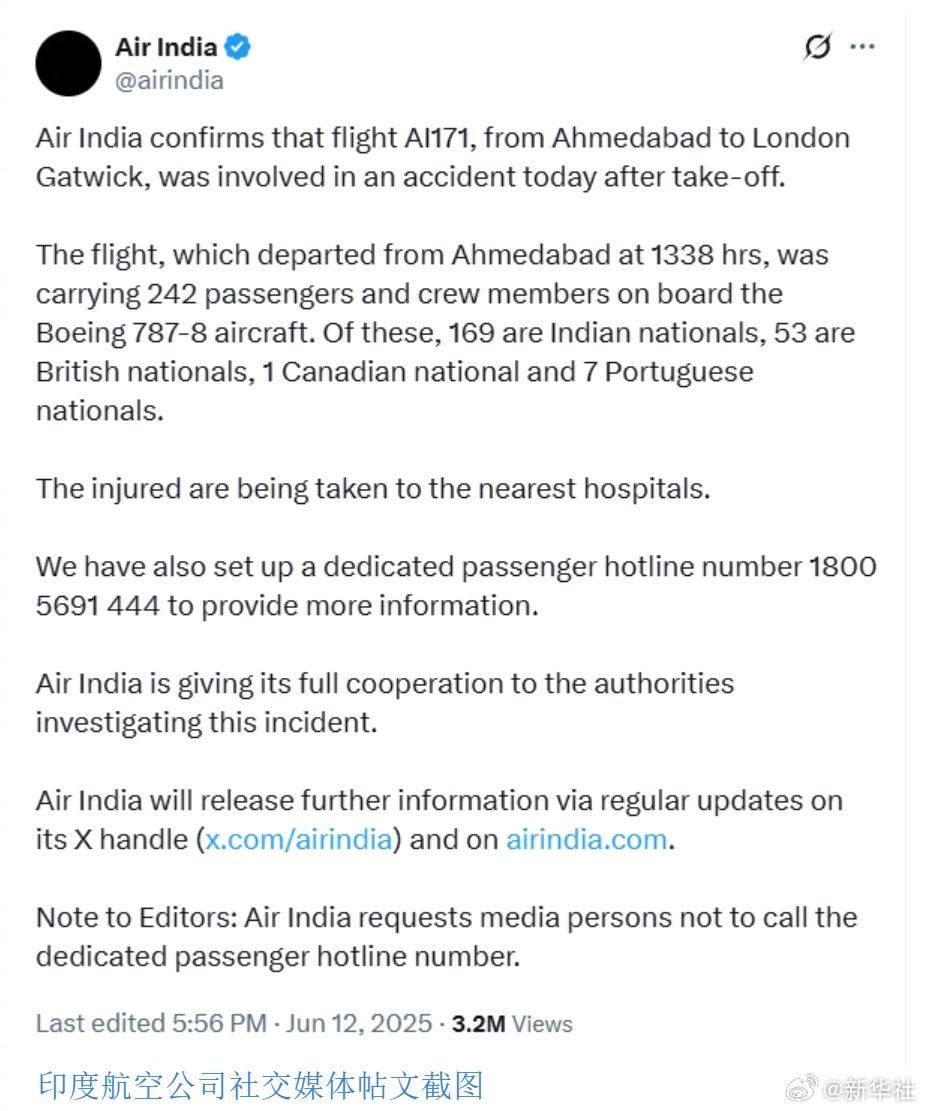Click the injured taken to hospitals sentence
The width and height of the screenshot is (925, 1111).
[373, 489]
